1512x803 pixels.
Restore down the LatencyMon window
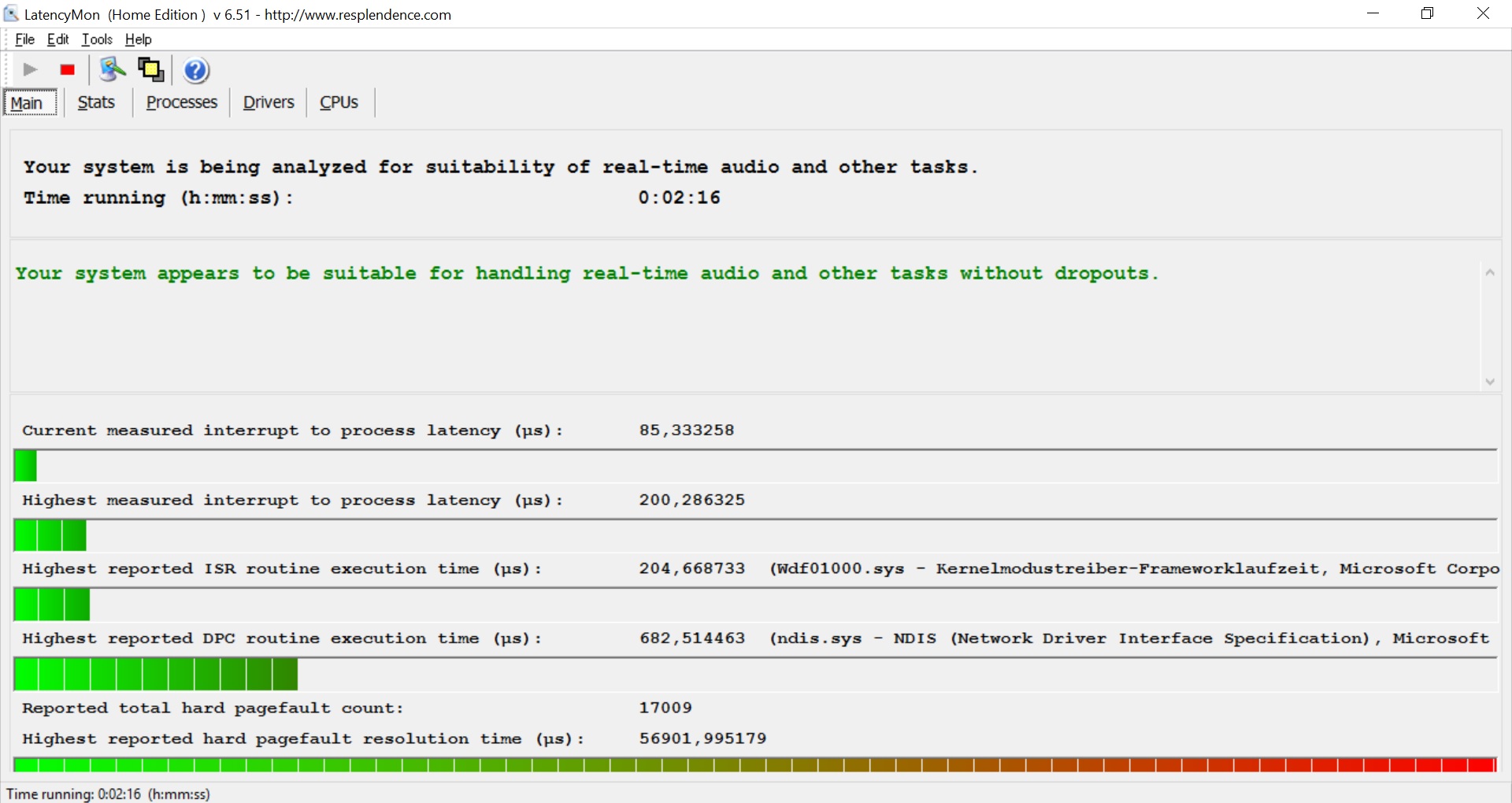pos(1428,13)
